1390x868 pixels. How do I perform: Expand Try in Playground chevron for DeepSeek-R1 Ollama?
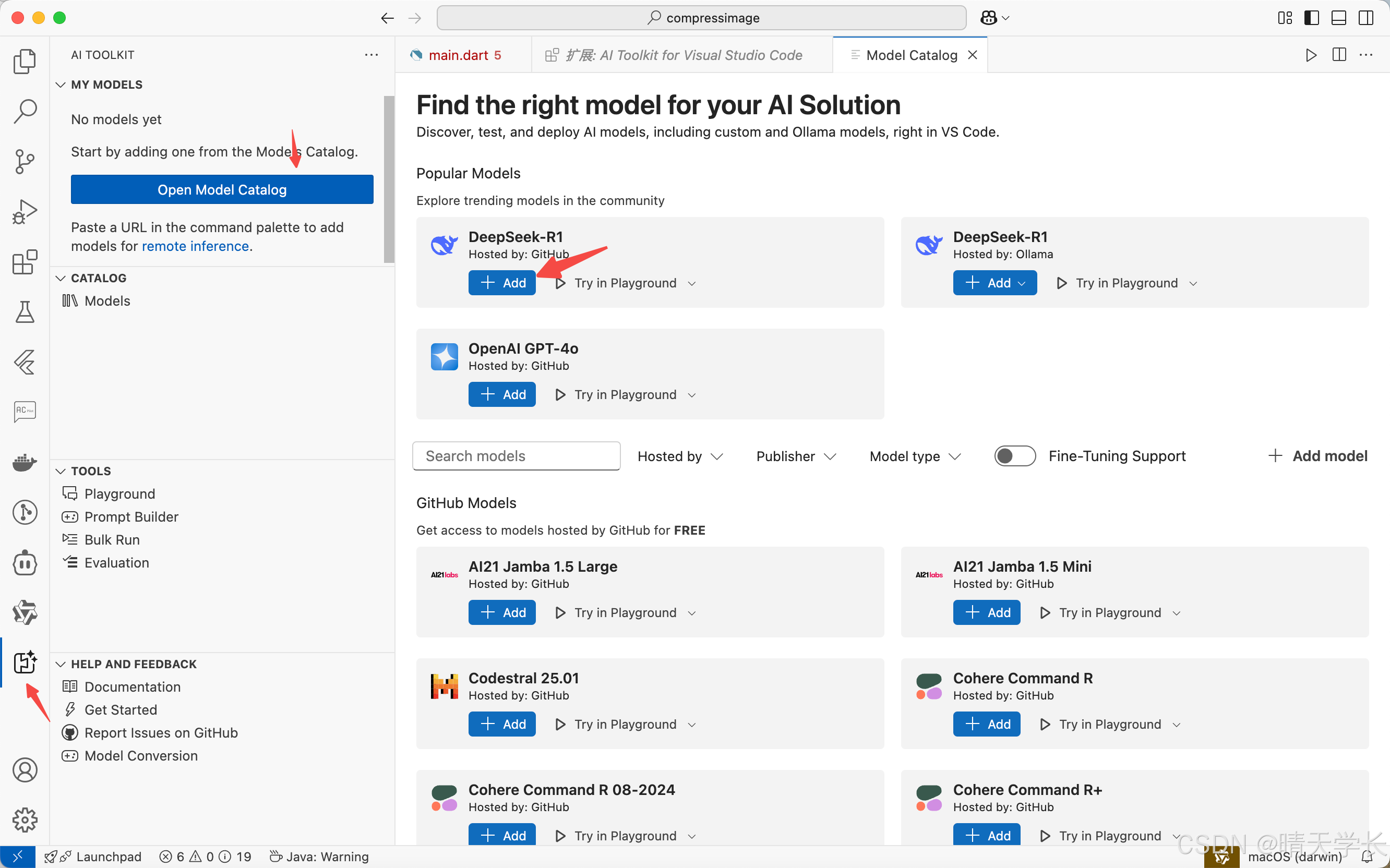coord(1193,284)
